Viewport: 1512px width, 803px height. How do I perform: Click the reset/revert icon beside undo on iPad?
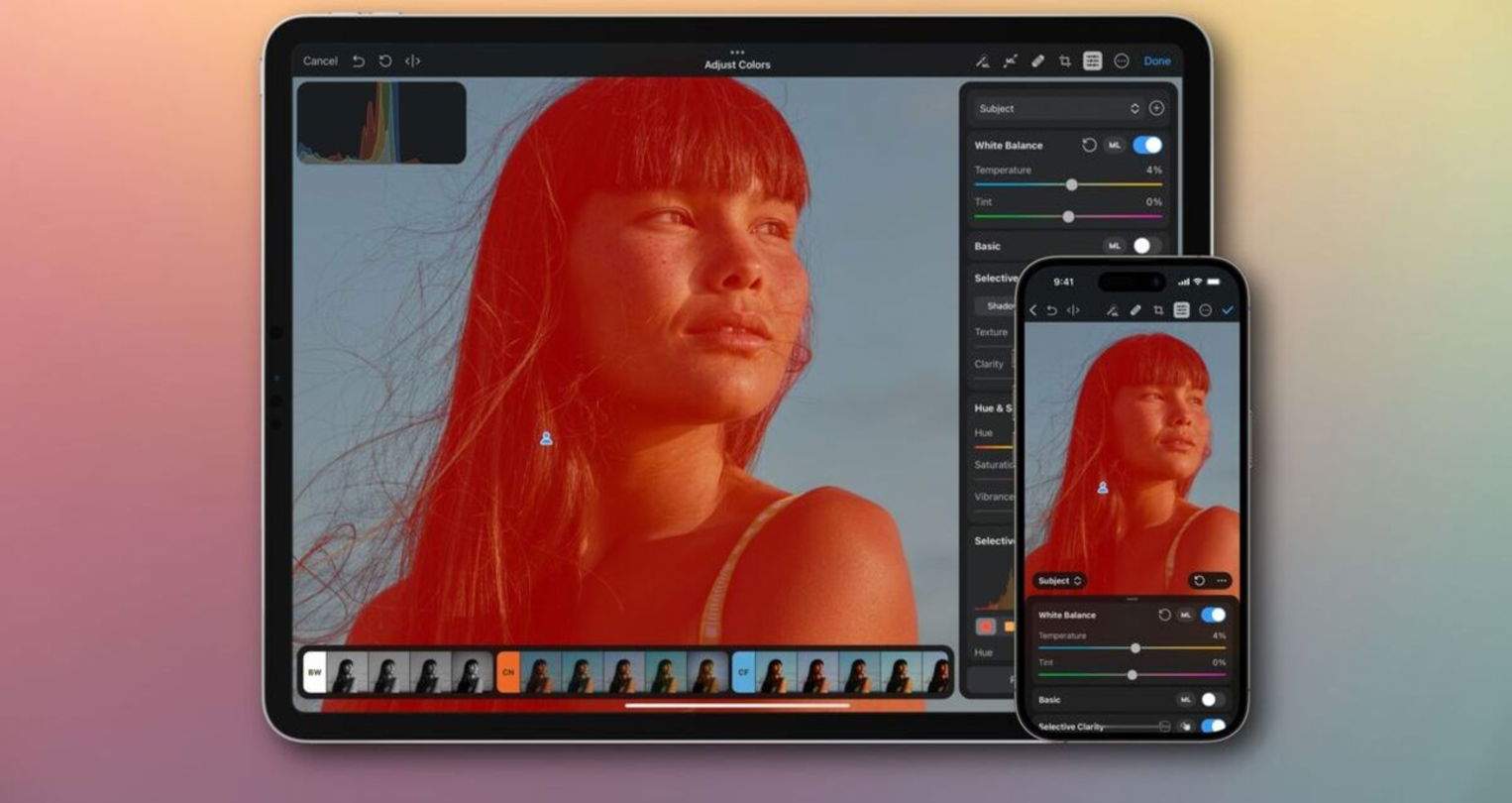(x=385, y=61)
